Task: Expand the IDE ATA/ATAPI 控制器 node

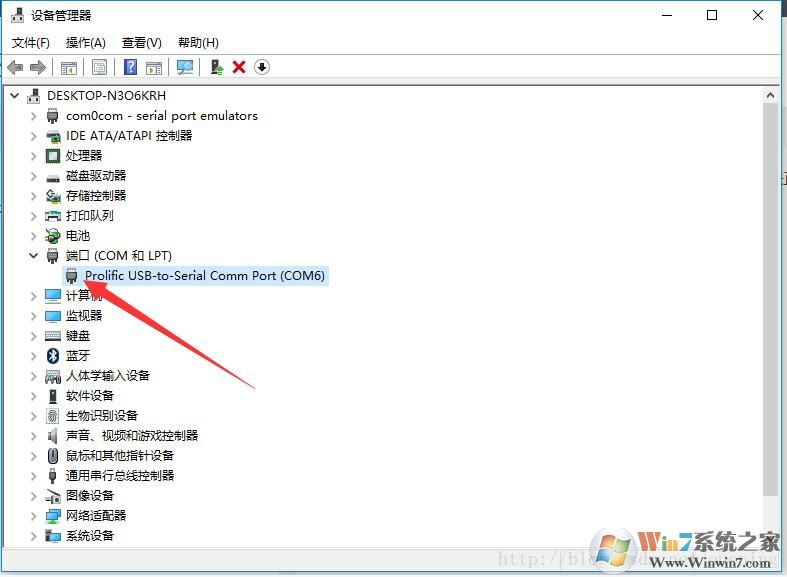Action: [x=34, y=136]
